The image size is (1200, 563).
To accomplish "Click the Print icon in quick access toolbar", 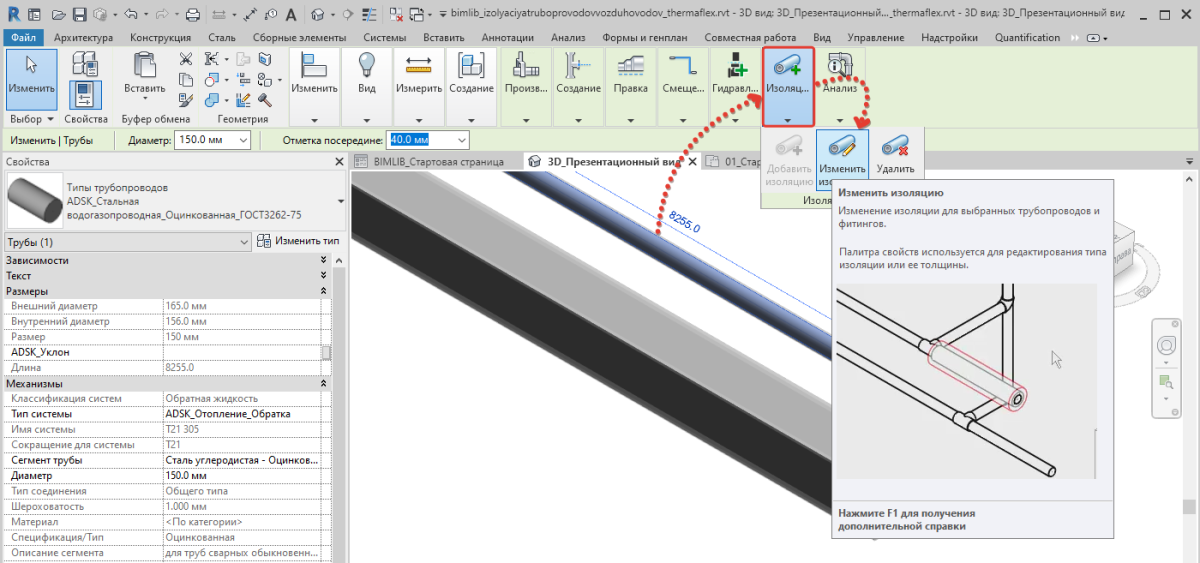I will (x=193, y=15).
